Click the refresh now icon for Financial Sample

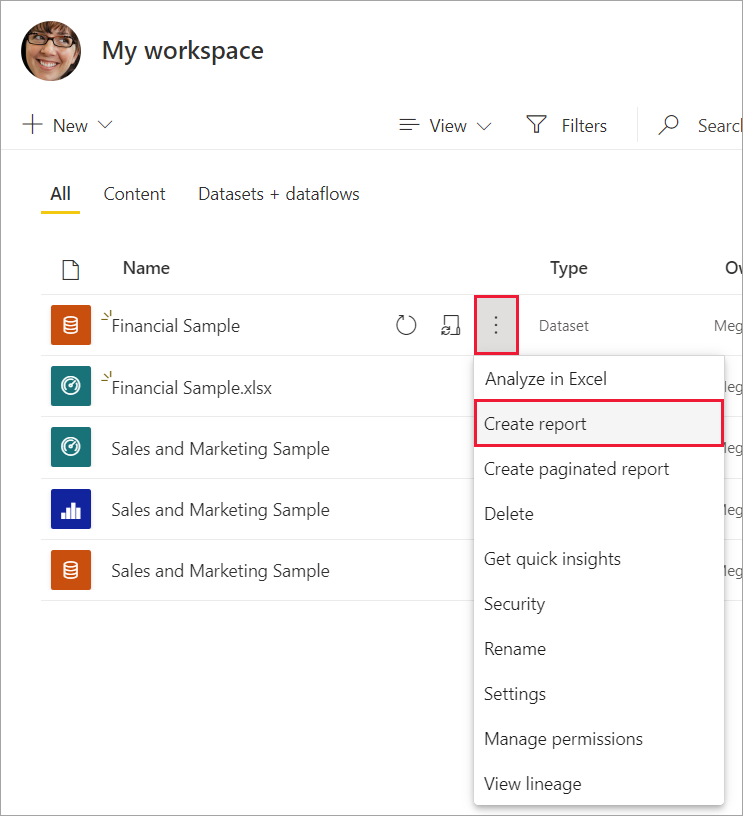pyautogui.click(x=405, y=325)
